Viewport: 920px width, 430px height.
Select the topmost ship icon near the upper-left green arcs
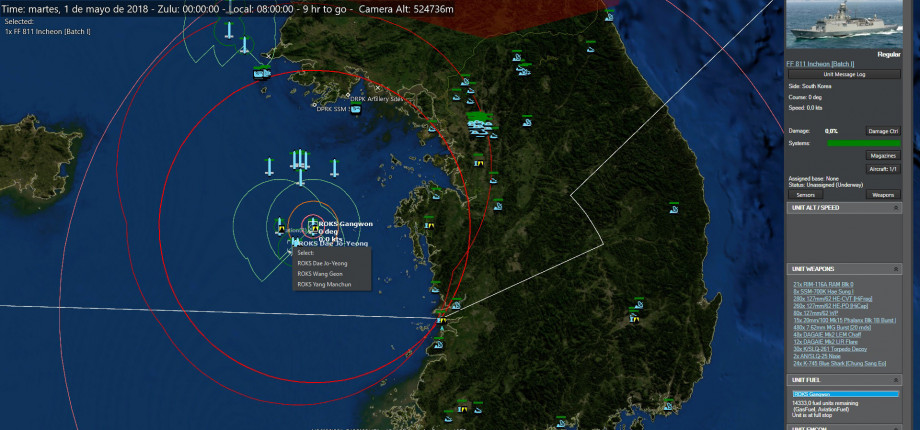229,29
